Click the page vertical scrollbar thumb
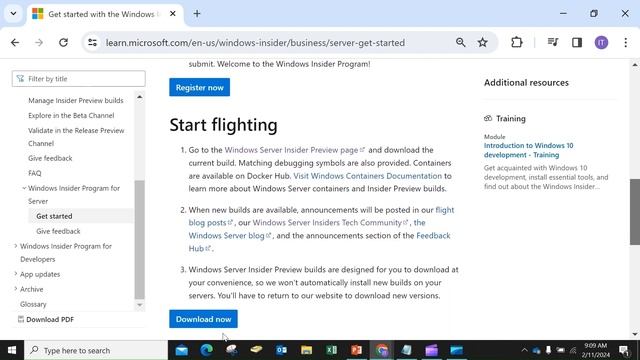Viewport: 640px width, 360px height. pyautogui.click(x=635, y=212)
